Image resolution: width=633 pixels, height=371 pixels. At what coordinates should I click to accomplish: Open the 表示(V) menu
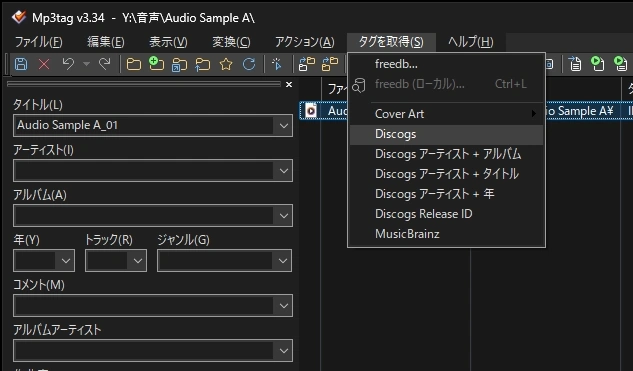click(x=168, y=42)
